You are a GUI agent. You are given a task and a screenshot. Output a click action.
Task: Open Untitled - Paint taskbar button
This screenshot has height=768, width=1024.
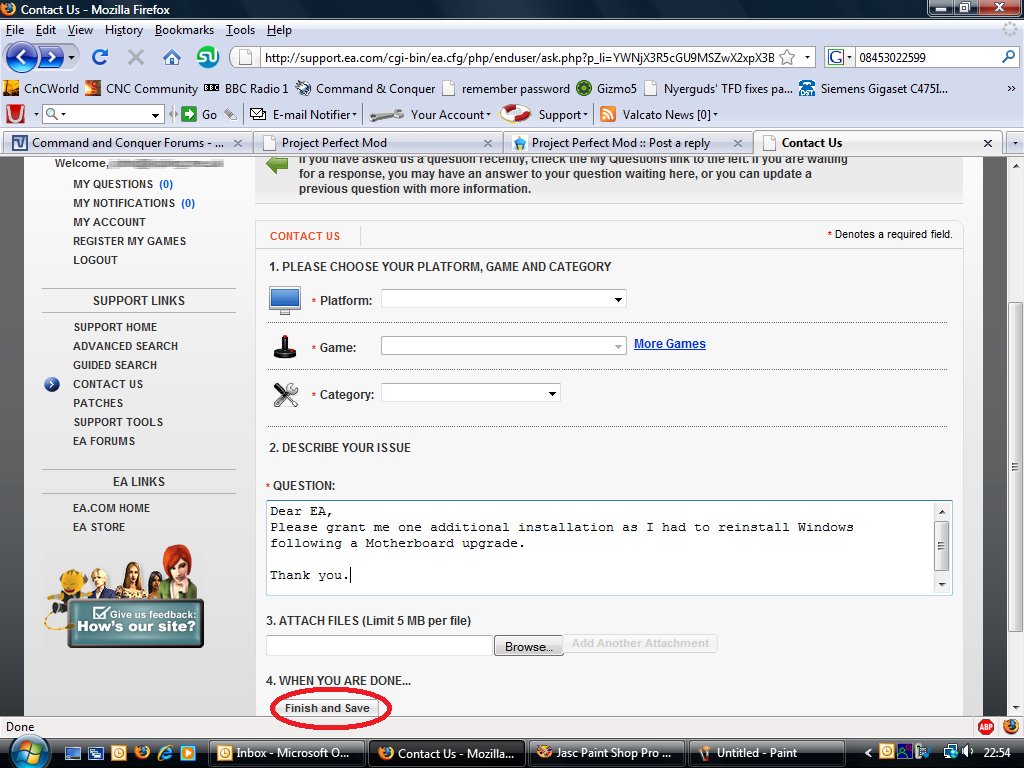coord(766,753)
